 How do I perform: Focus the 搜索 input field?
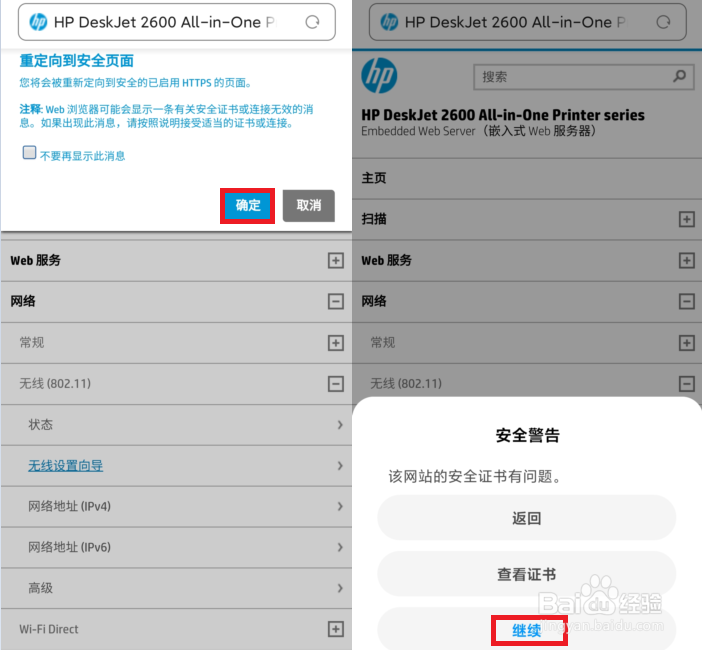(x=584, y=77)
